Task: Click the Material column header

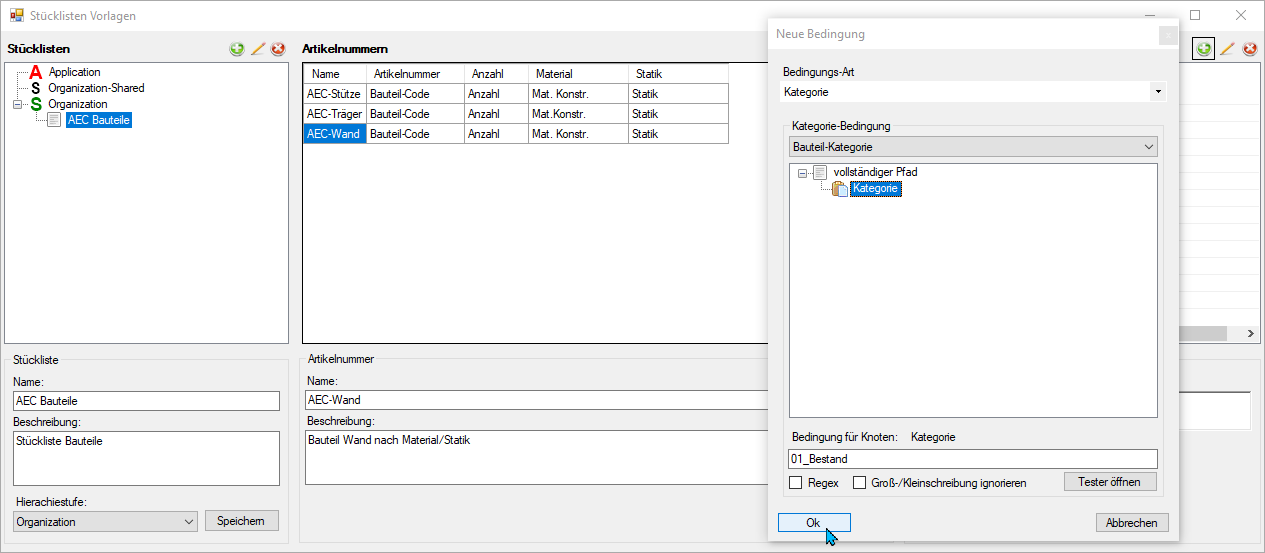Action: [x=578, y=74]
